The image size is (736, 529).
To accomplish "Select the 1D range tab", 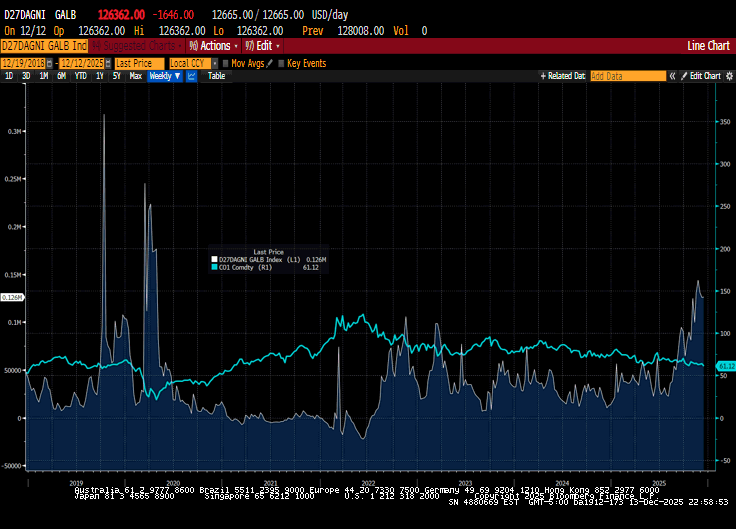I will (9, 76).
